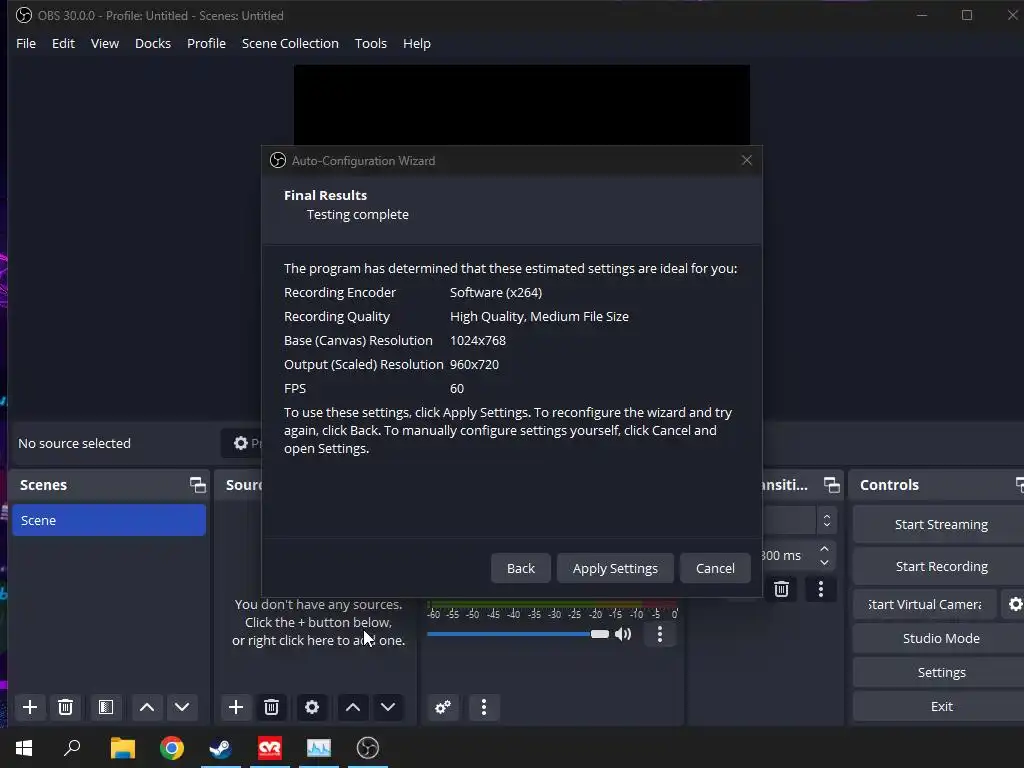Open the File menu
The height and width of the screenshot is (768, 1024).
pyautogui.click(x=26, y=43)
